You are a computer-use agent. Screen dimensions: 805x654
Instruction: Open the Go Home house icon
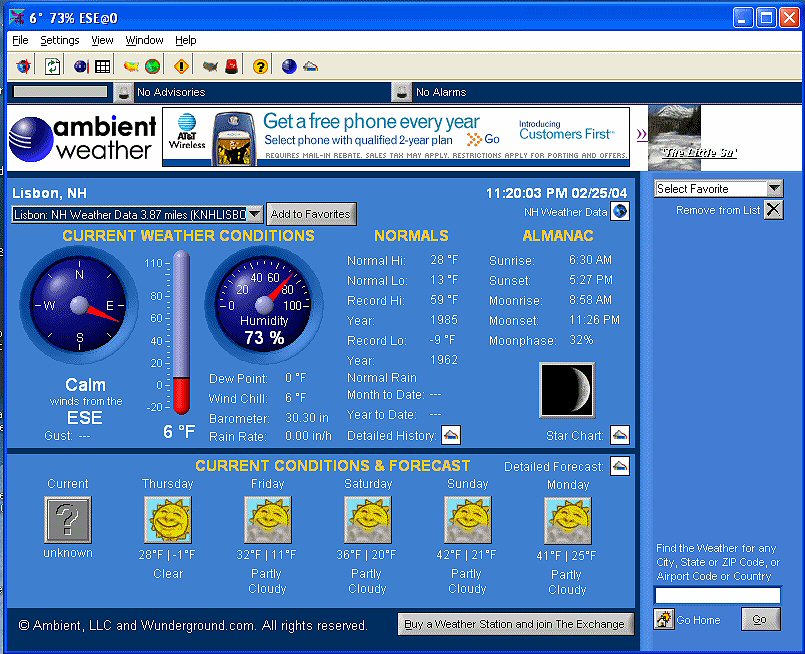663,619
